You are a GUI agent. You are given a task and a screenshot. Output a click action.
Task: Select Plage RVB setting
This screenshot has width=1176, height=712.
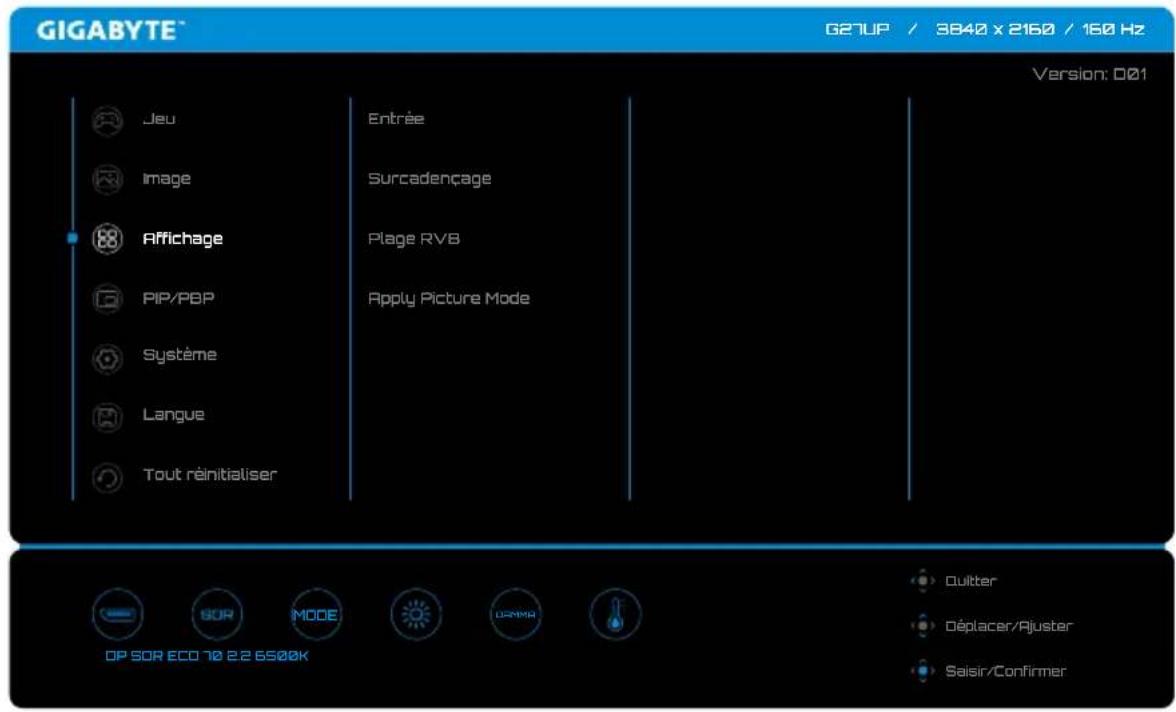tap(413, 239)
